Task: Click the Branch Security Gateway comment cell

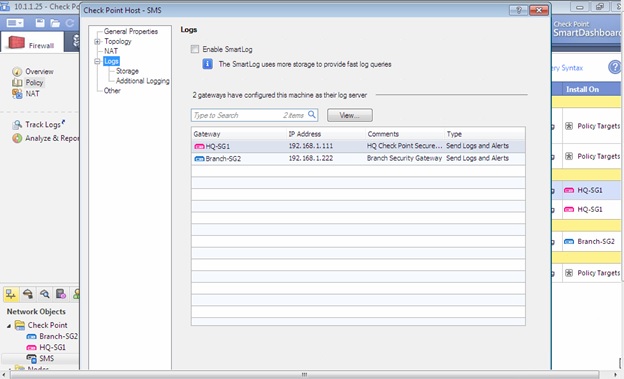Action: [404, 158]
